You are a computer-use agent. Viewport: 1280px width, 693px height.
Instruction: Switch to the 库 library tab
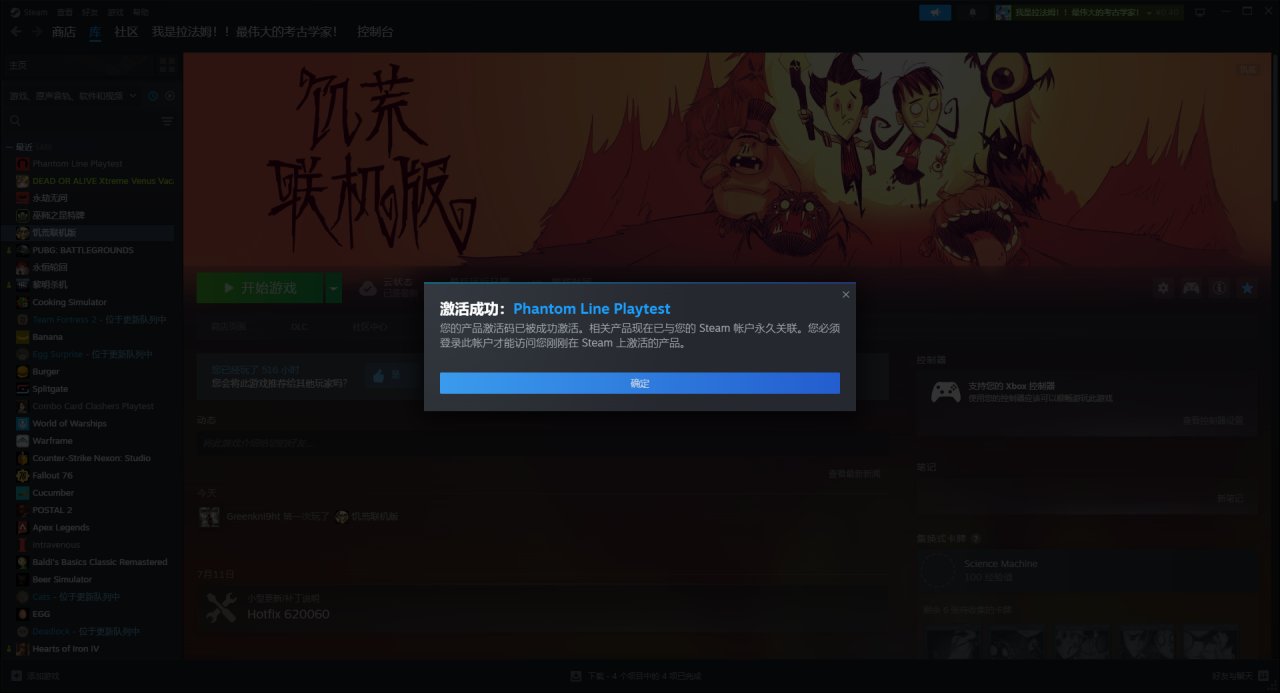[x=95, y=32]
